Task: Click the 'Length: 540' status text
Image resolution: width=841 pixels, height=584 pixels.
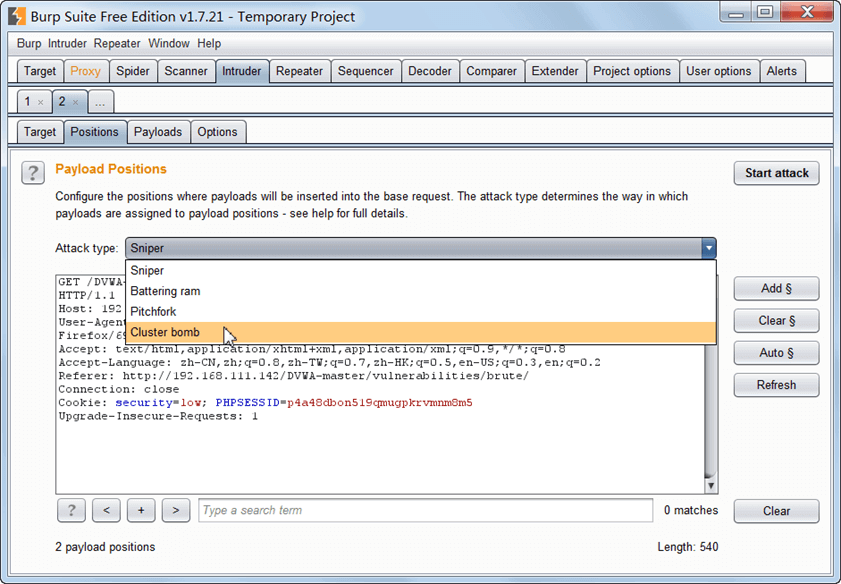Action: click(x=688, y=547)
